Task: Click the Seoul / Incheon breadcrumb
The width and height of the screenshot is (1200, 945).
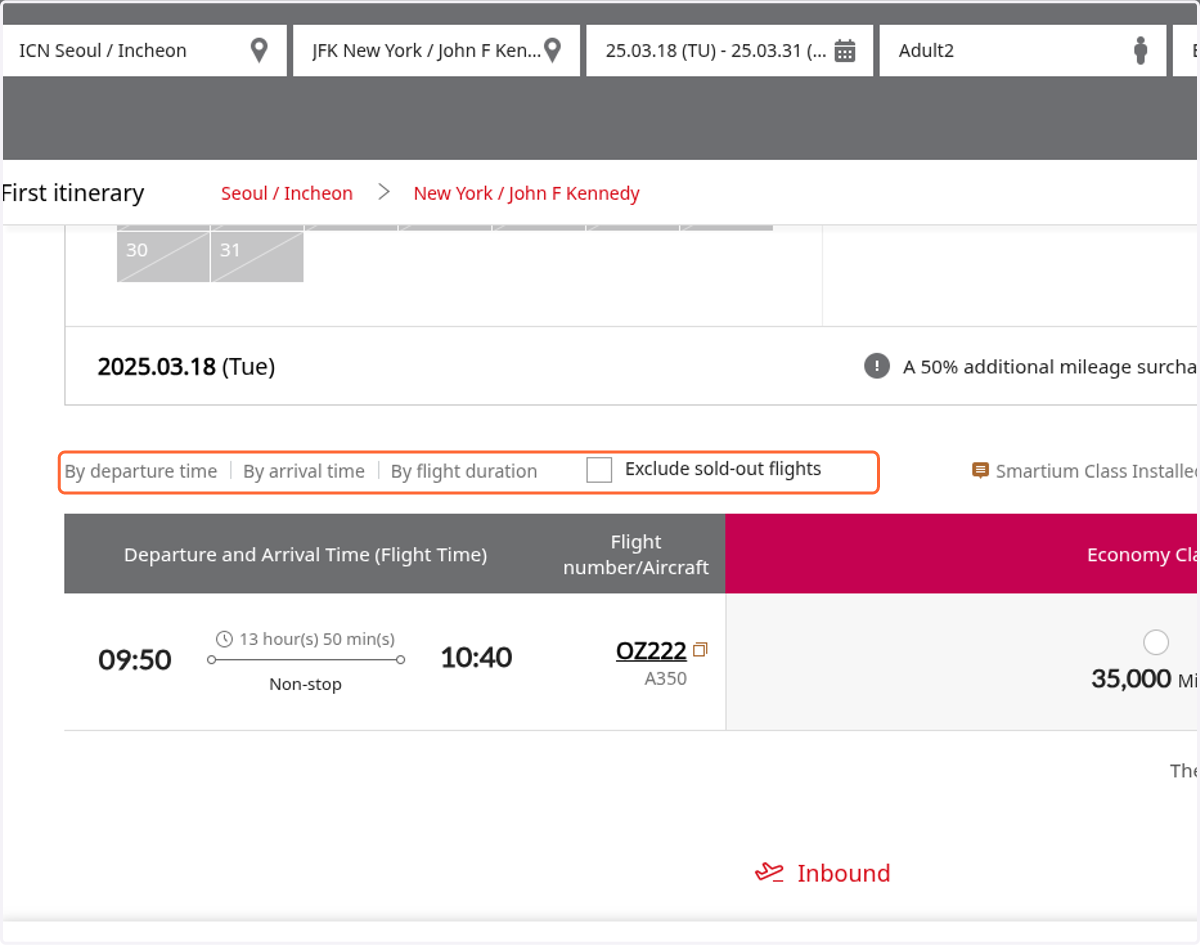Action: click(x=287, y=193)
